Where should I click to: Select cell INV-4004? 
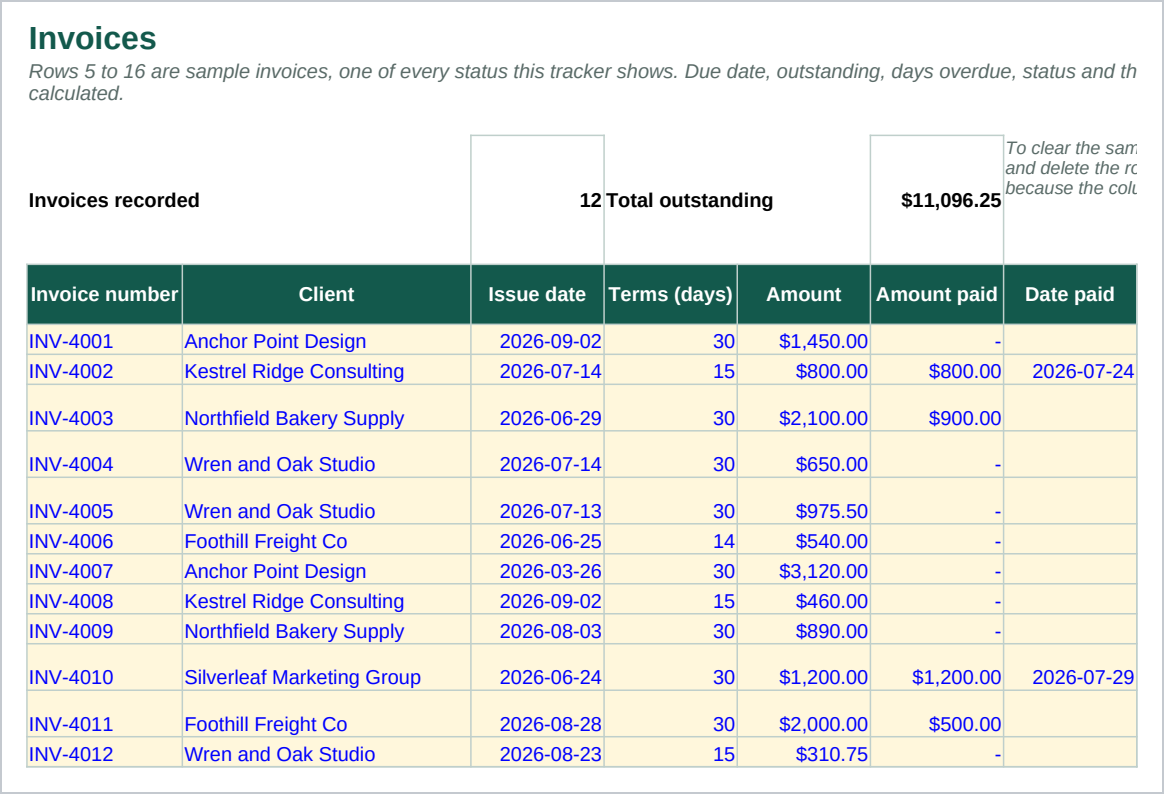point(105,455)
